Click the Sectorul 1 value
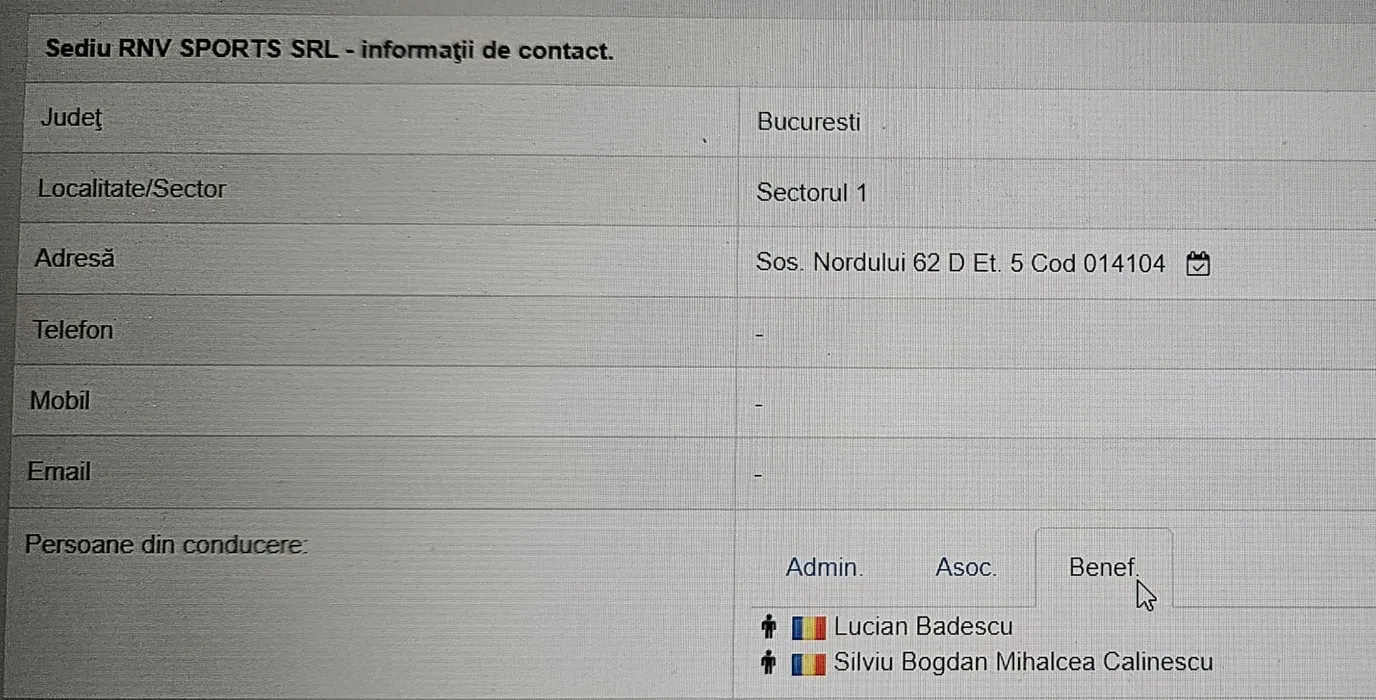 coord(811,193)
